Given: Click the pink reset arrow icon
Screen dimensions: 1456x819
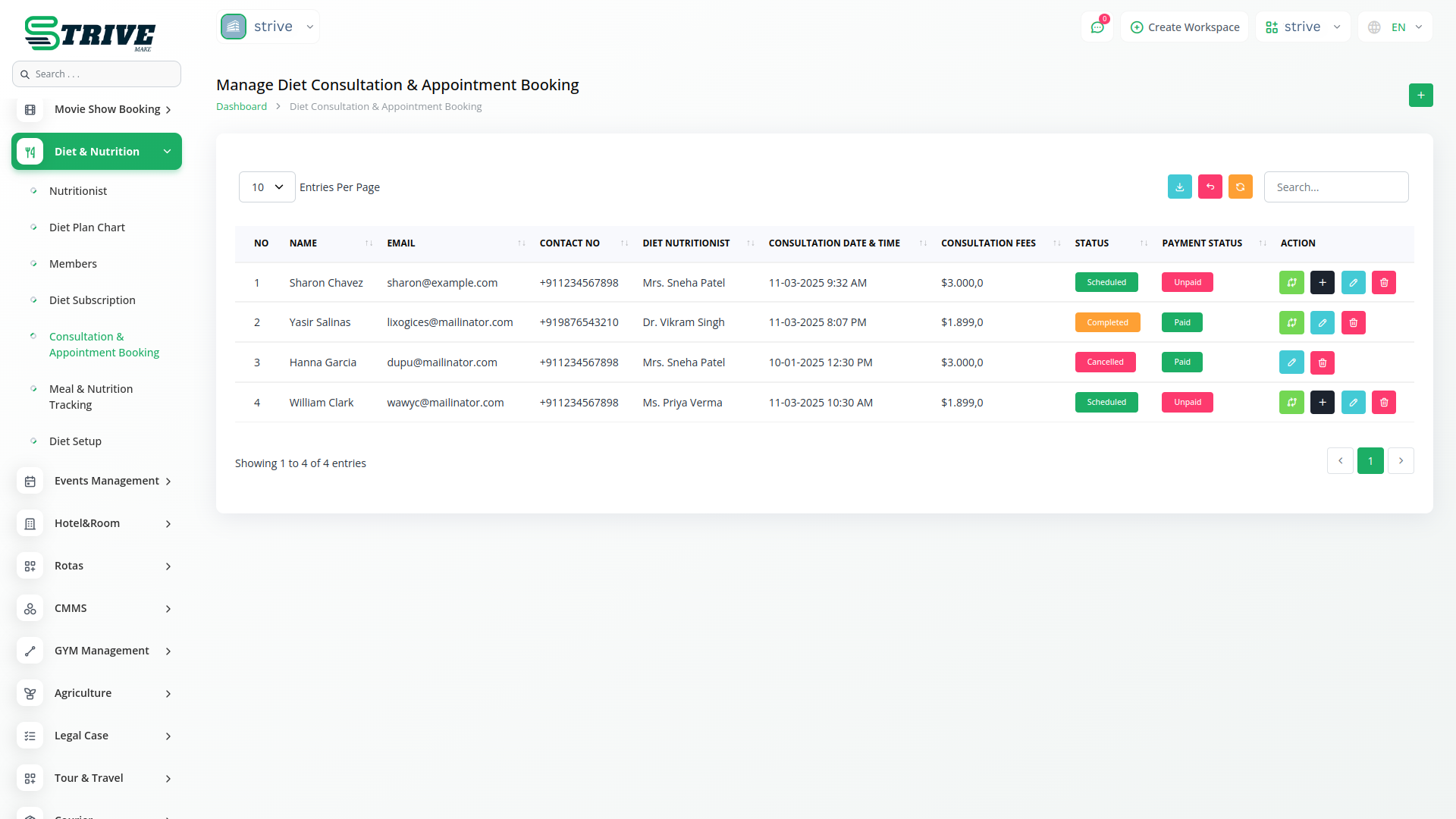Looking at the screenshot, I should [x=1210, y=187].
